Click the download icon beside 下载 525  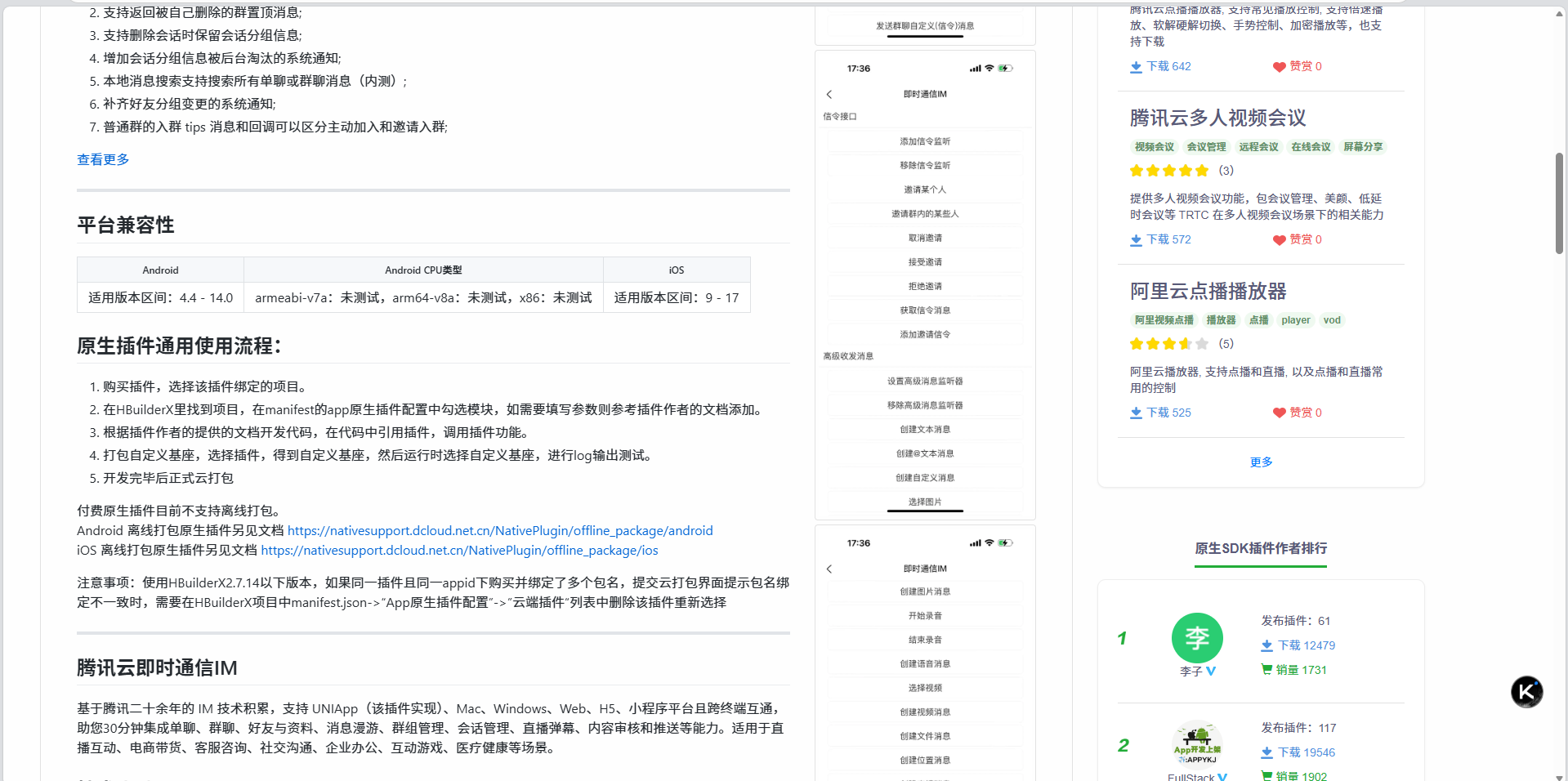[x=1136, y=413]
